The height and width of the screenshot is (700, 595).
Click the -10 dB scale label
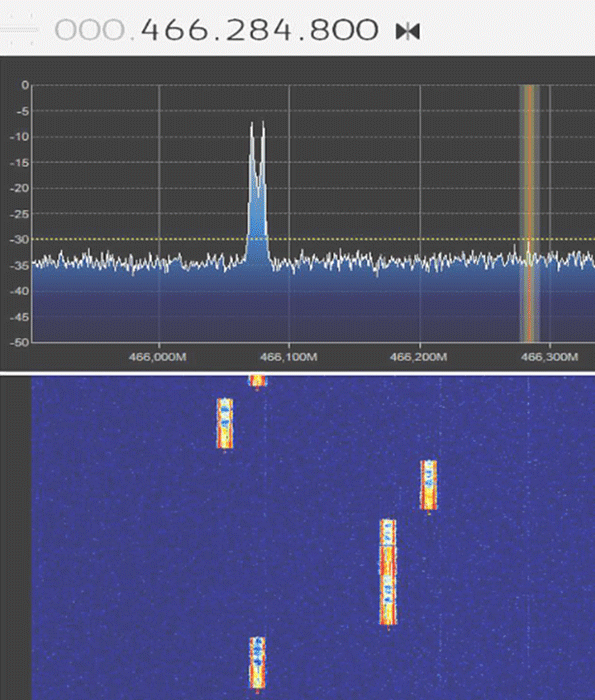[x=19, y=137]
